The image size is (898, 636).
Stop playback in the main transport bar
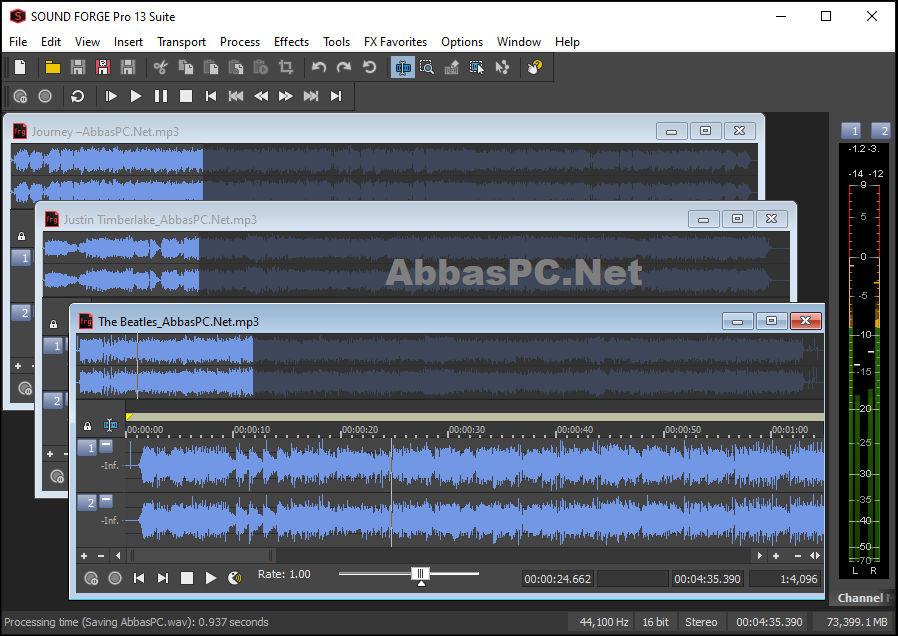click(186, 96)
